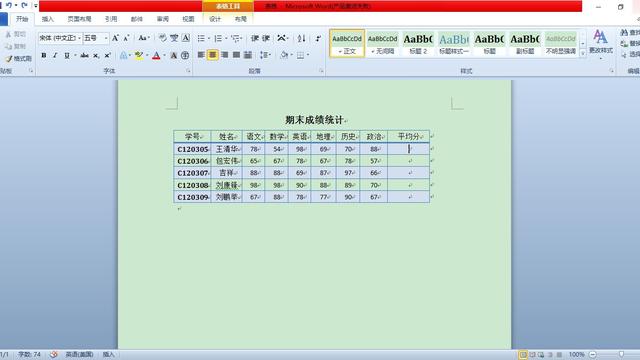Click the Line Spacing icon
The width and height of the screenshot is (640, 360).
(264, 55)
